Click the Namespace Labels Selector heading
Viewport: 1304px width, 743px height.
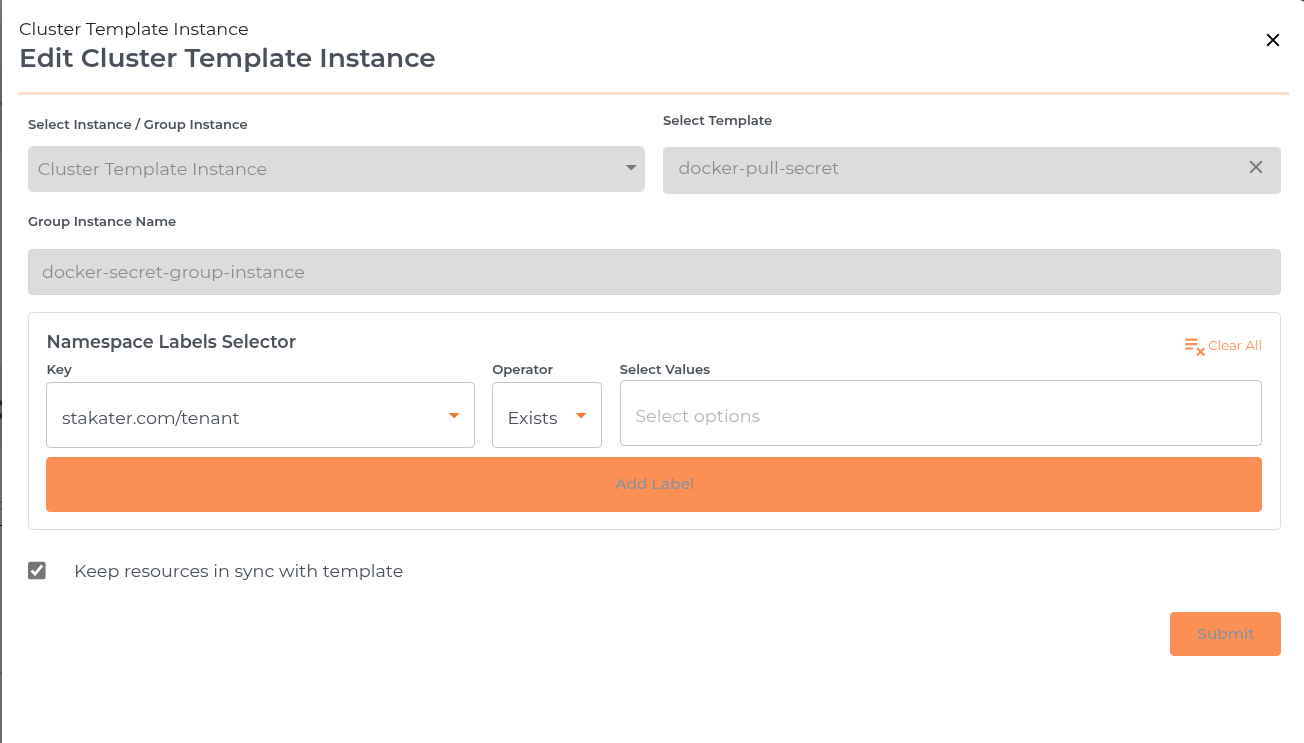click(171, 342)
